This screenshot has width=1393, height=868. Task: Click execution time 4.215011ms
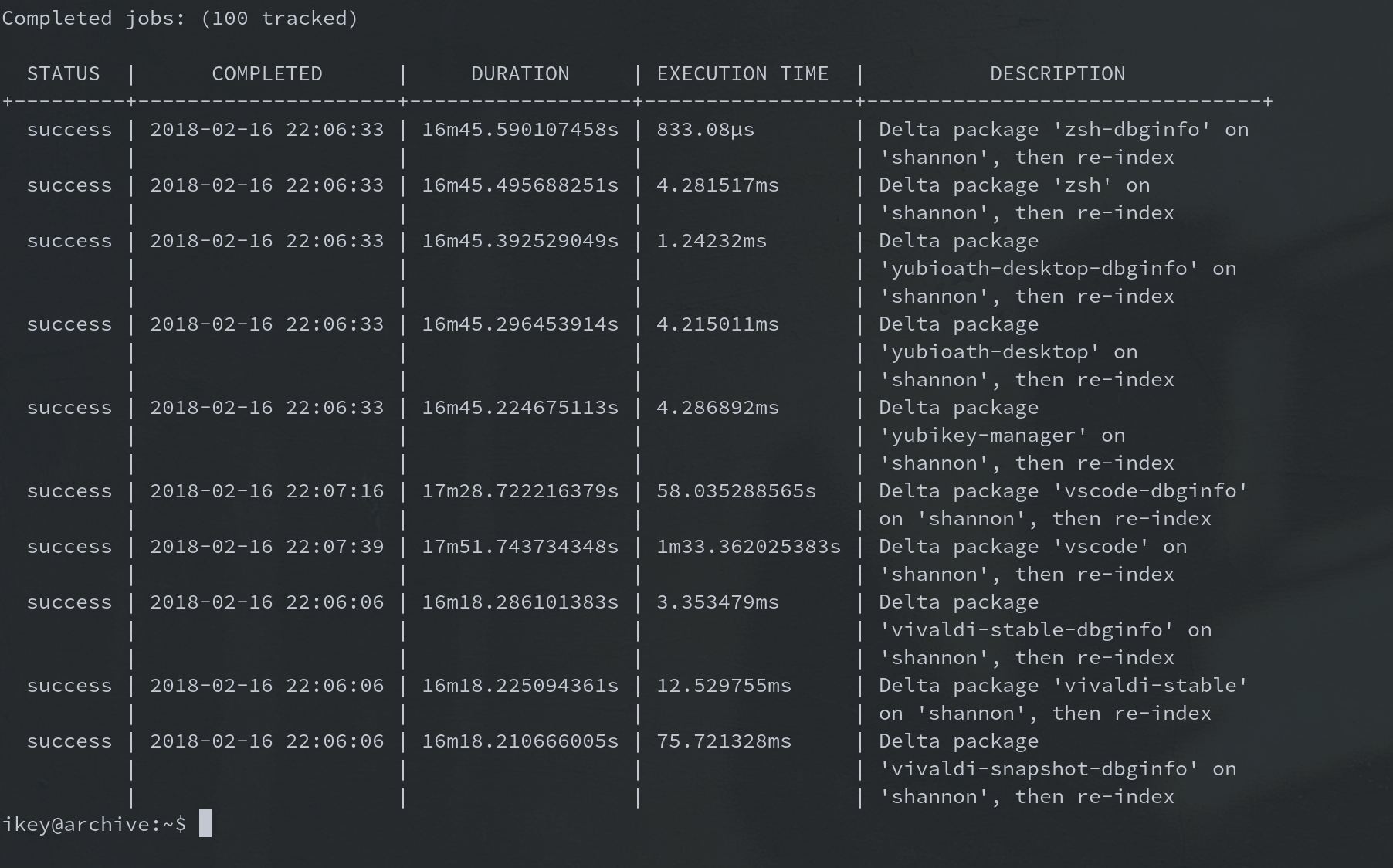click(x=718, y=324)
